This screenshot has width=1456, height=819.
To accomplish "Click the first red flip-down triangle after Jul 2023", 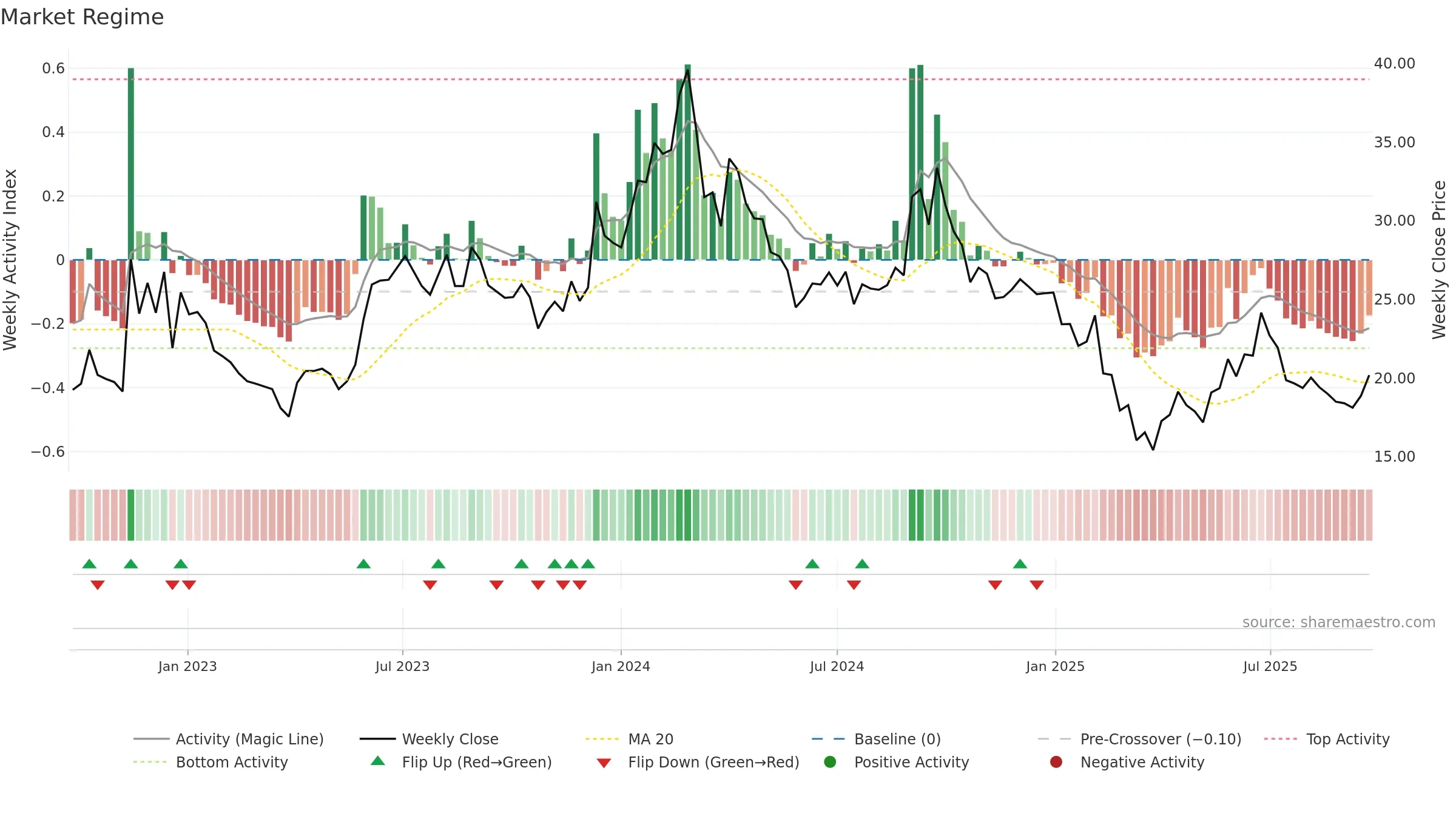I will coord(430,585).
